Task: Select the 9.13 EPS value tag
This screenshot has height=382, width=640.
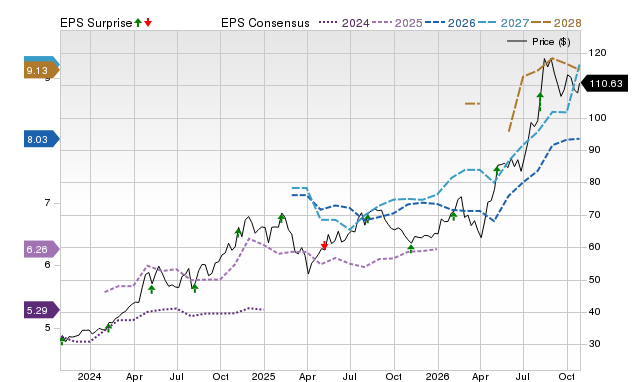Action: [41, 71]
